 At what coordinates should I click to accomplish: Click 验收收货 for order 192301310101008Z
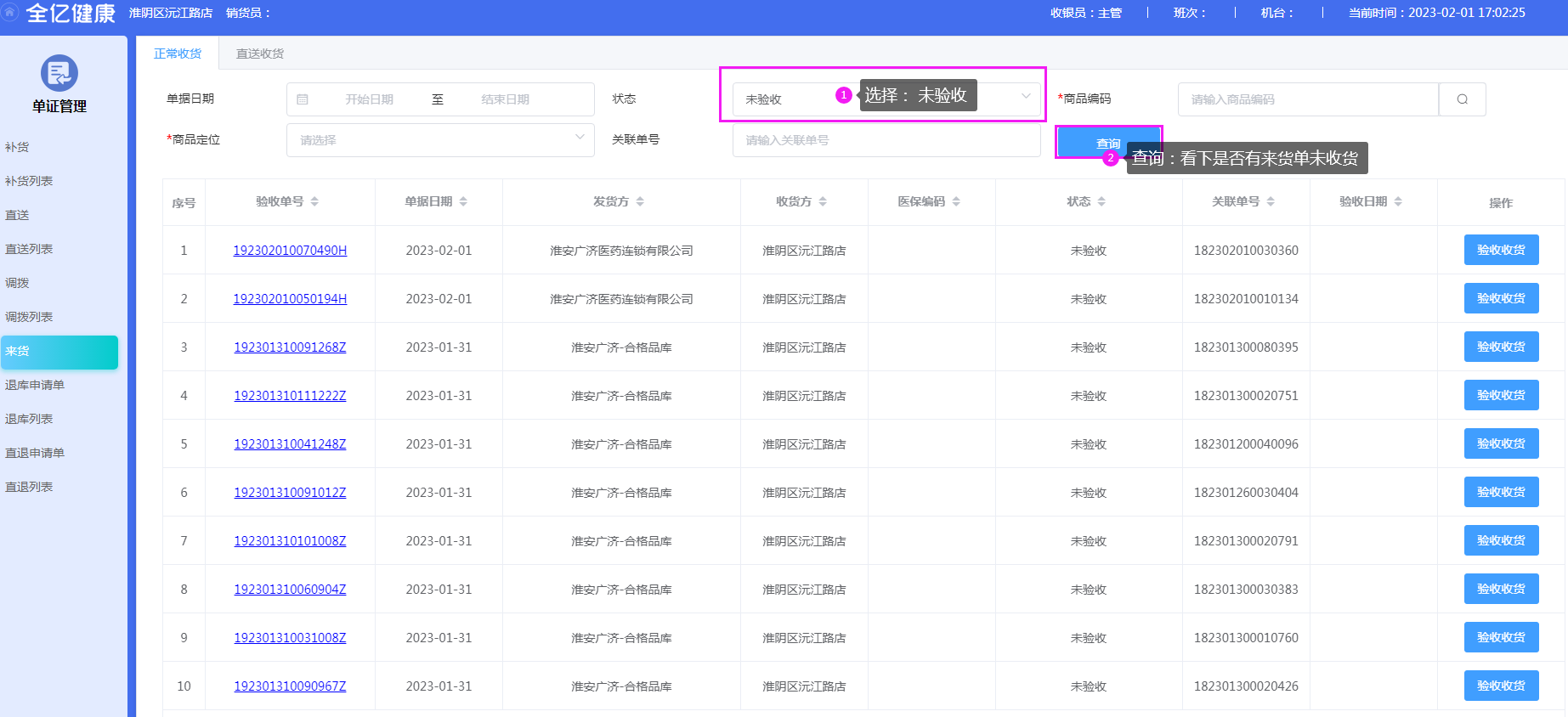click(1501, 540)
